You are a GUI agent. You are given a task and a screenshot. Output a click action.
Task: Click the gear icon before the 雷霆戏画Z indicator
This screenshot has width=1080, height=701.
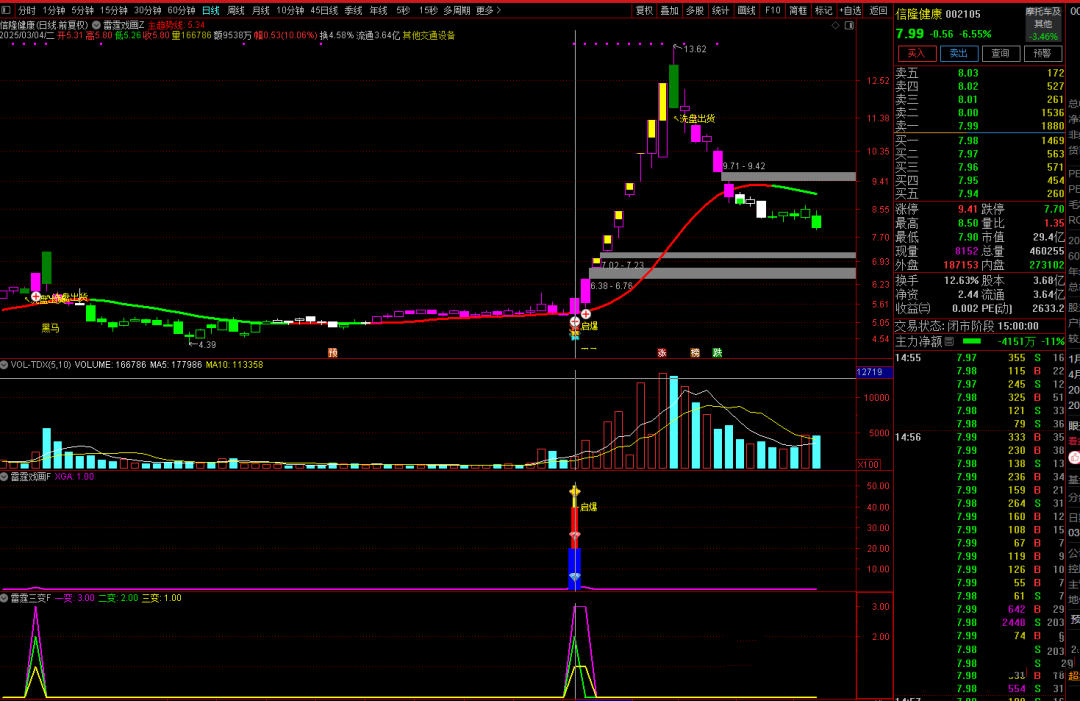tap(96, 24)
